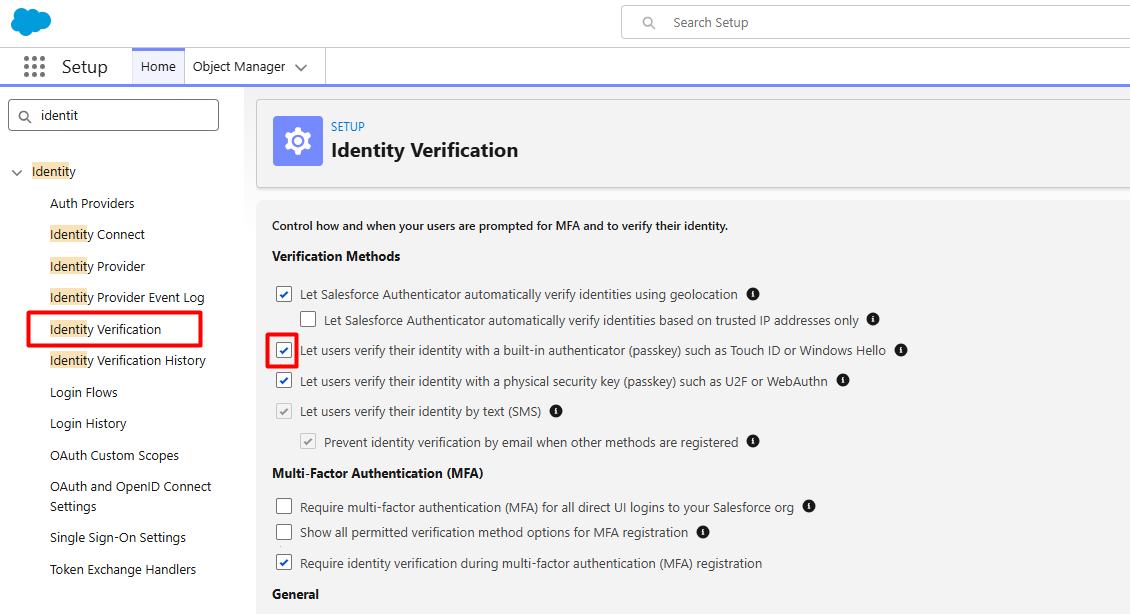Open Login Flows in sidebar
Viewport: 1130px width, 614px height.
click(x=84, y=392)
